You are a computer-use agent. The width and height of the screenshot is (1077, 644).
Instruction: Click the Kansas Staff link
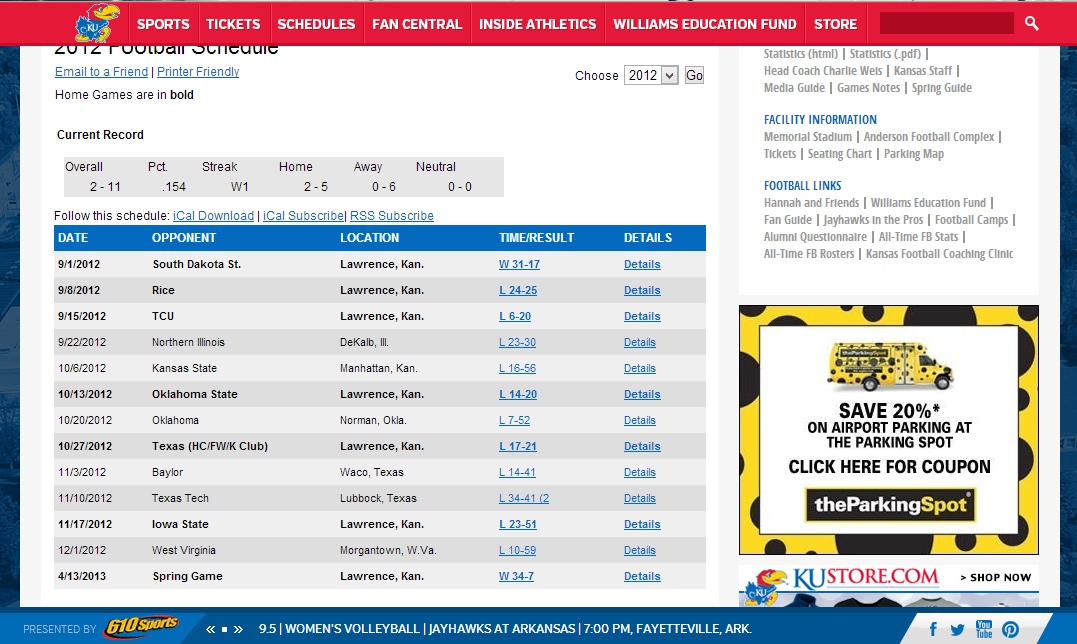tap(923, 71)
